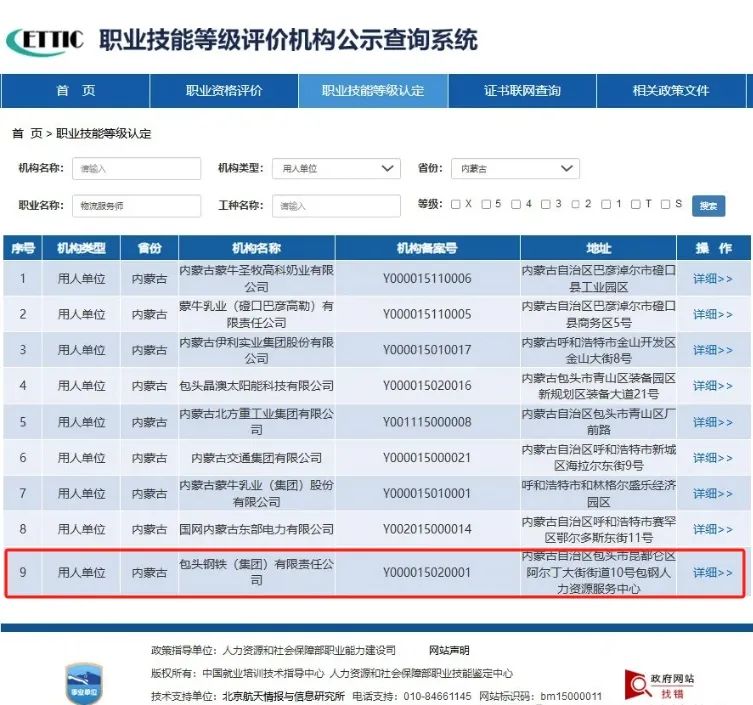The image size is (753, 705).
Task: Select the cell Y000015020001
Action: coord(427,572)
